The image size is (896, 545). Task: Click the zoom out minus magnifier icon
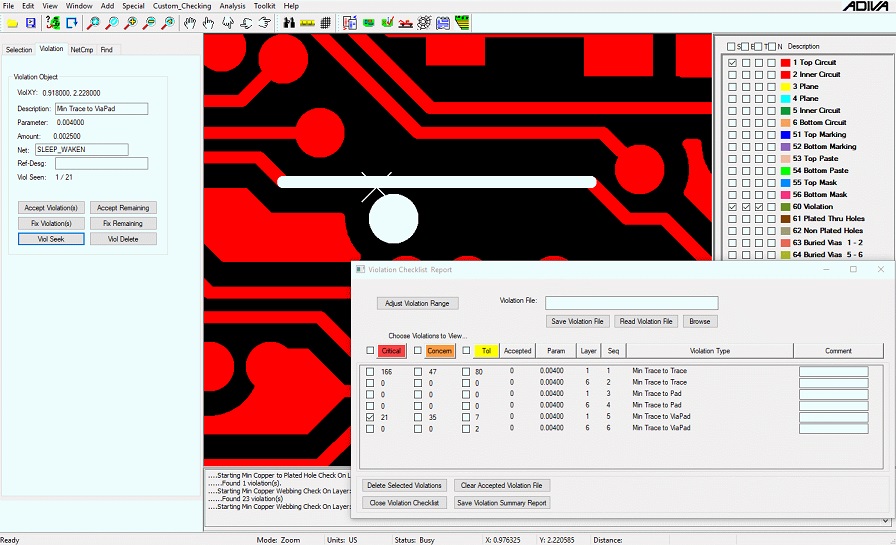coord(150,23)
